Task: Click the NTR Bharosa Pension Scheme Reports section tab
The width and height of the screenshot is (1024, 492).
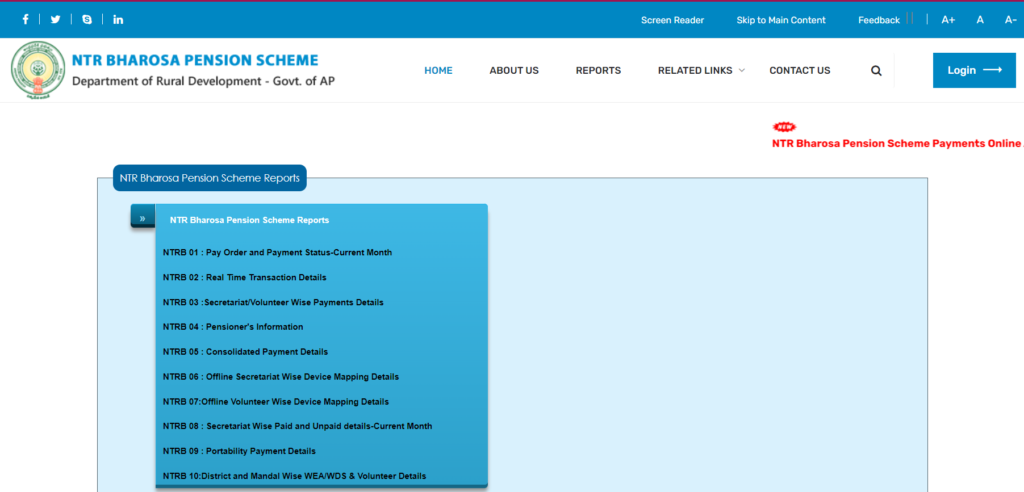Action: (x=210, y=178)
